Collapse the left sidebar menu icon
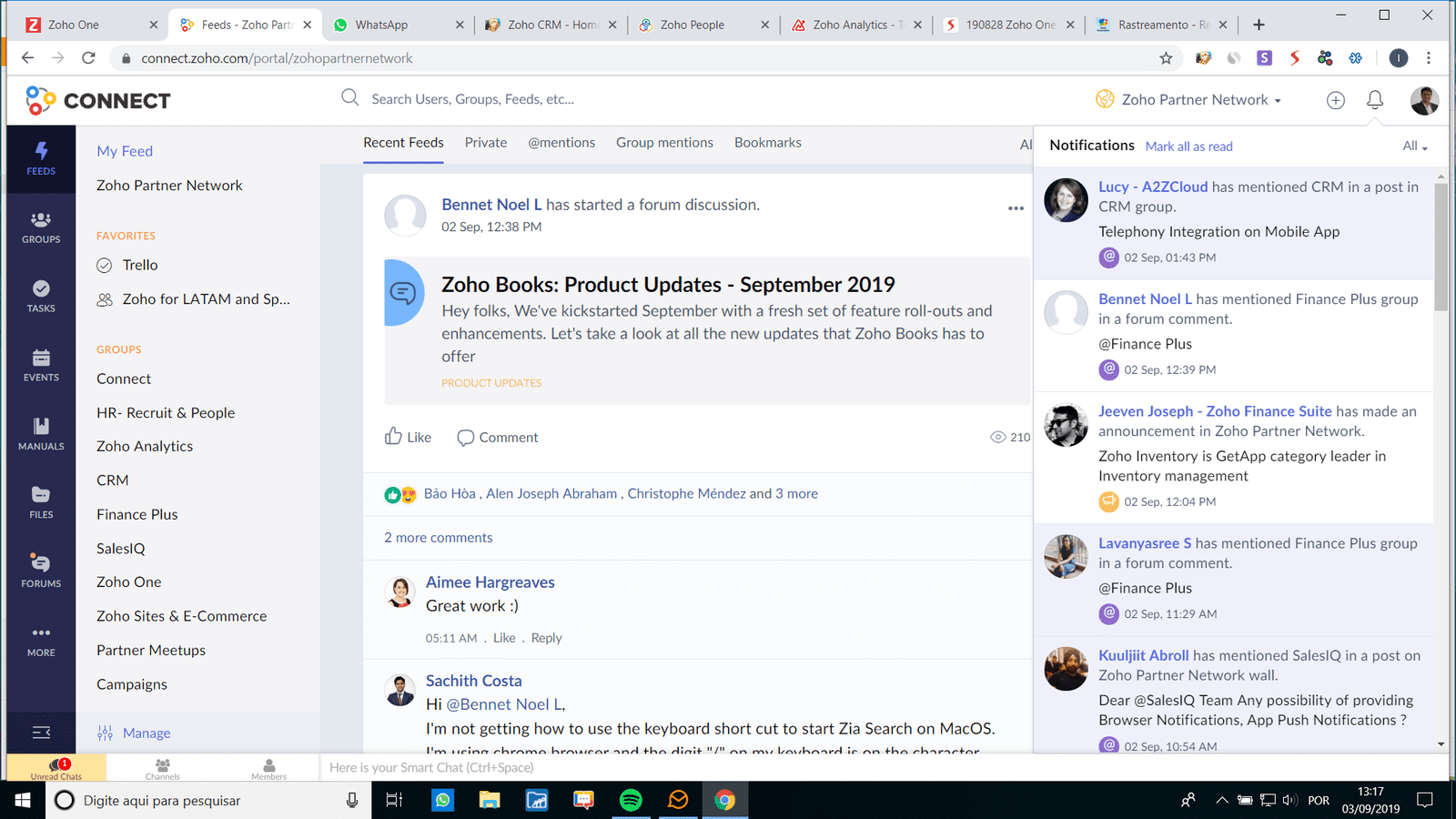Image resolution: width=1456 pixels, height=819 pixels. [41, 733]
